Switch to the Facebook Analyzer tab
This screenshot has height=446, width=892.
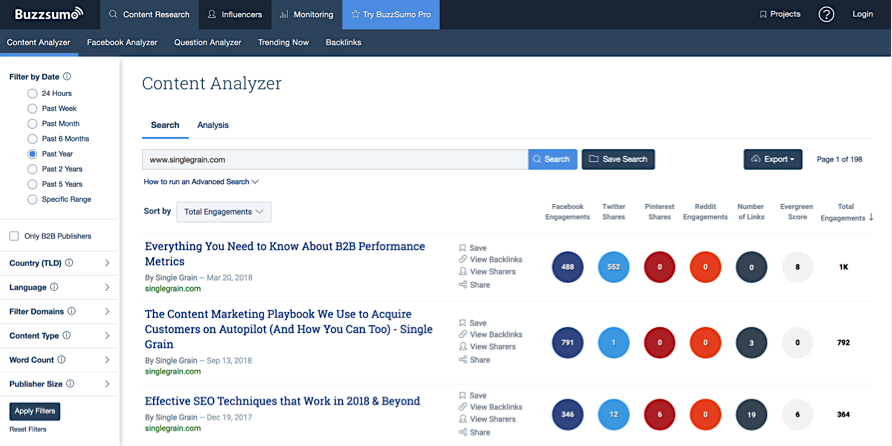[122, 42]
